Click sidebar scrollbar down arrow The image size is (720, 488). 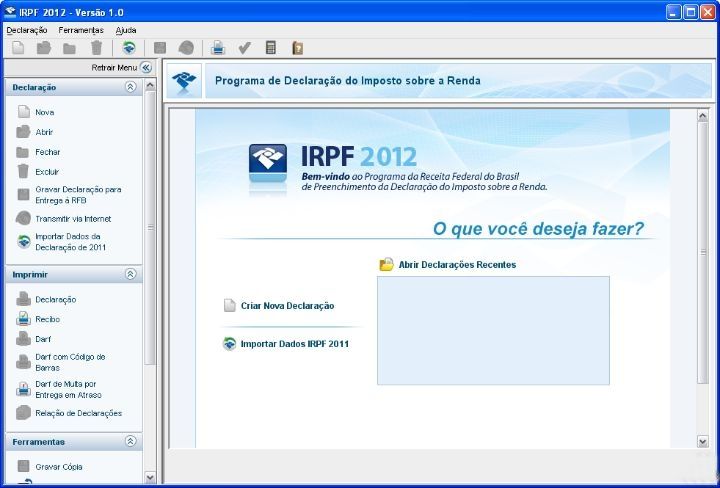(x=150, y=477)
